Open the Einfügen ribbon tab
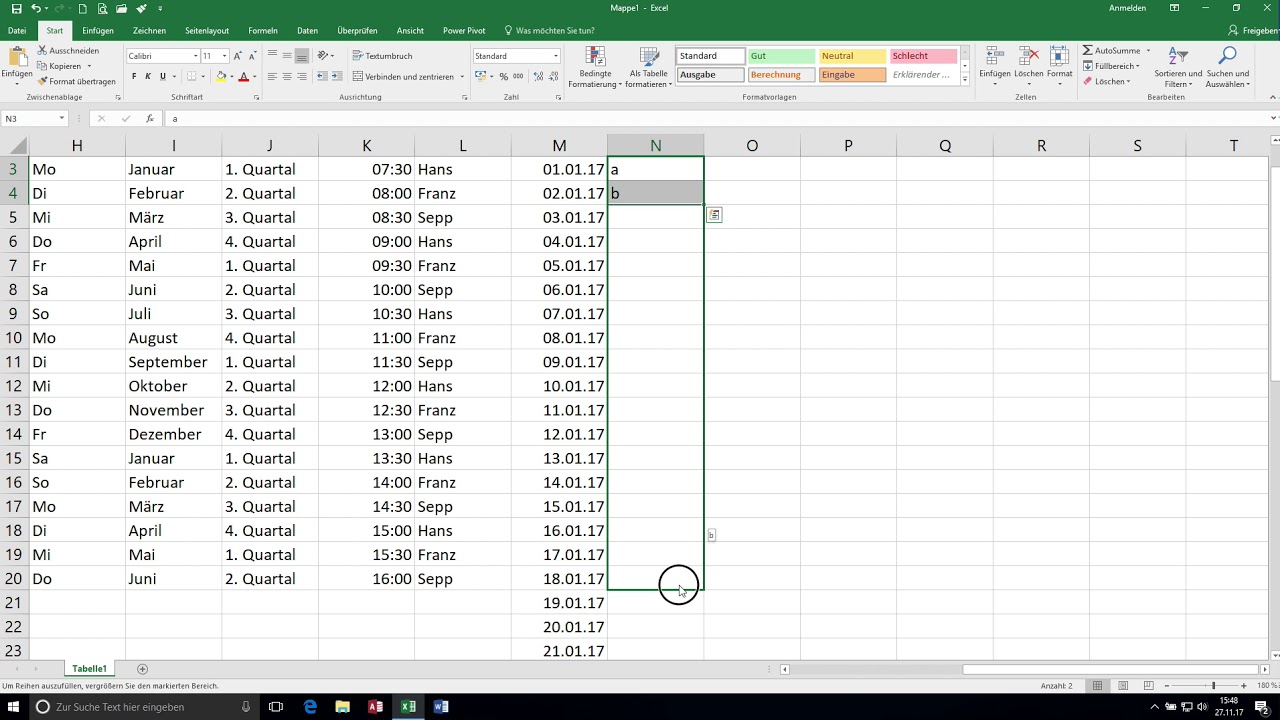Viewport: 1280px width, 720px height. coord(98,31)
